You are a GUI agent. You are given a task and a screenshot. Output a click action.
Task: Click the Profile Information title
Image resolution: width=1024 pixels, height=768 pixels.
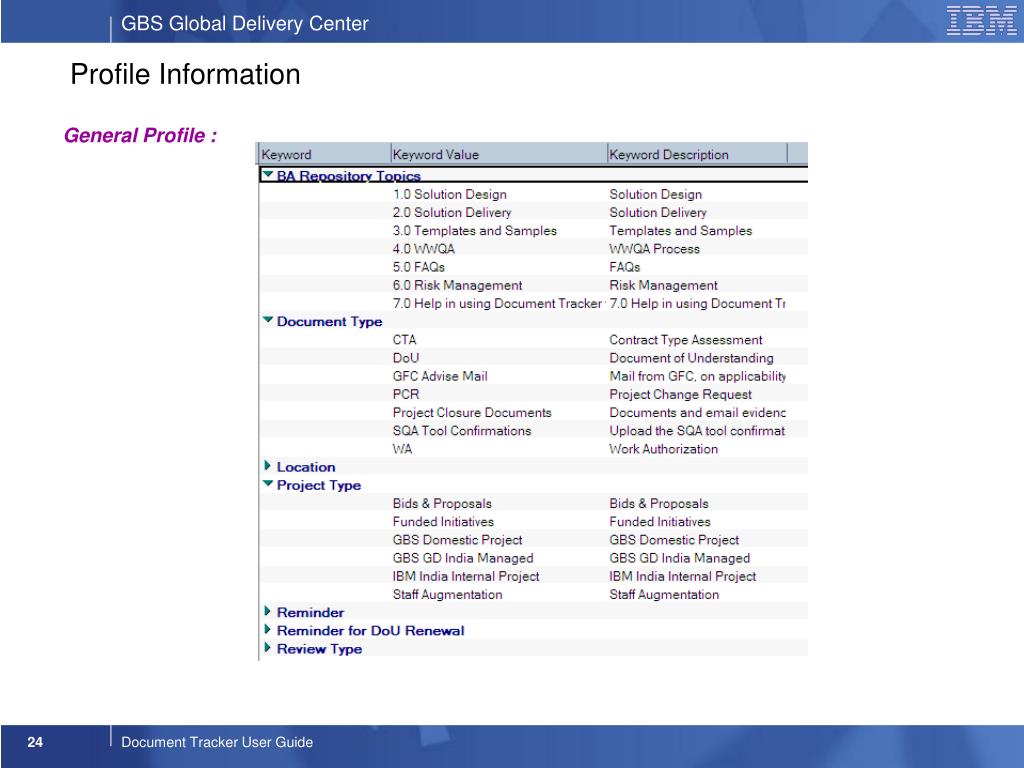point(185,74)
